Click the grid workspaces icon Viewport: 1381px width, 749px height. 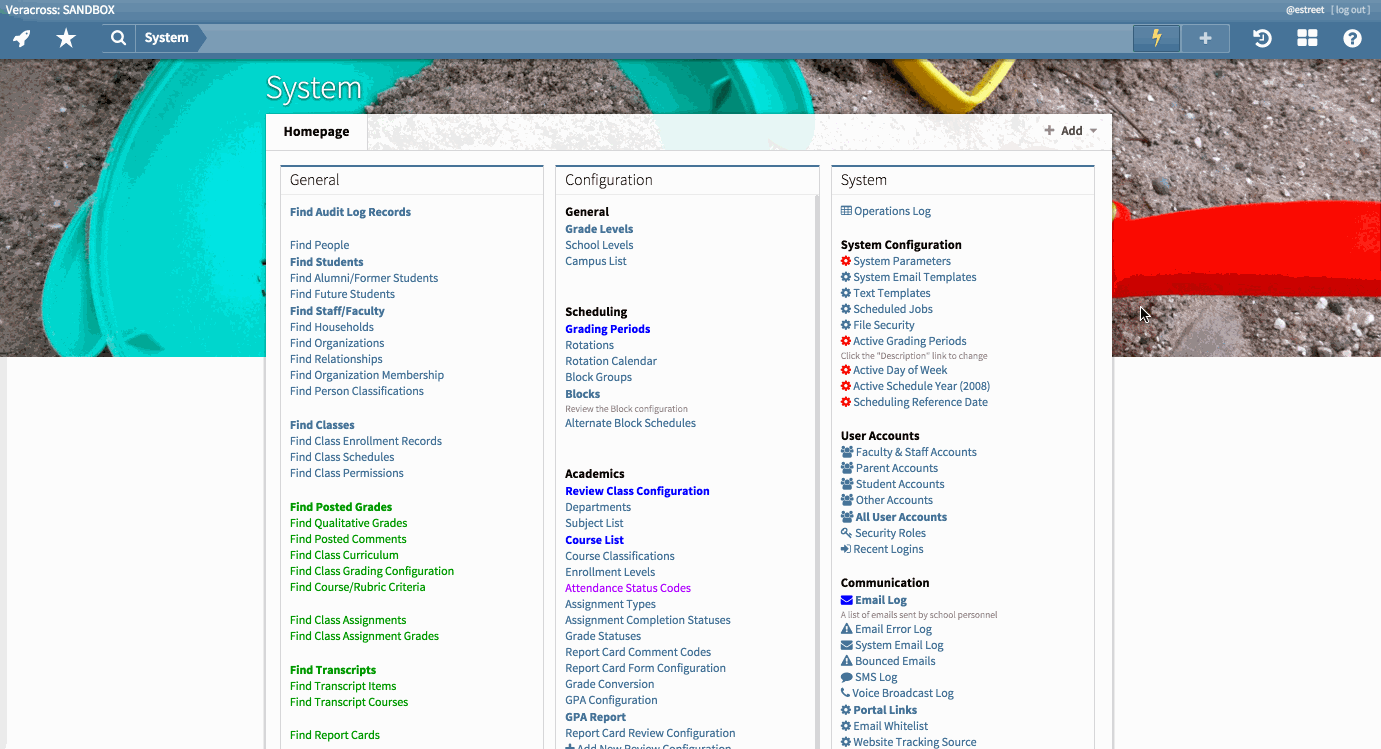pos(1306,38)
